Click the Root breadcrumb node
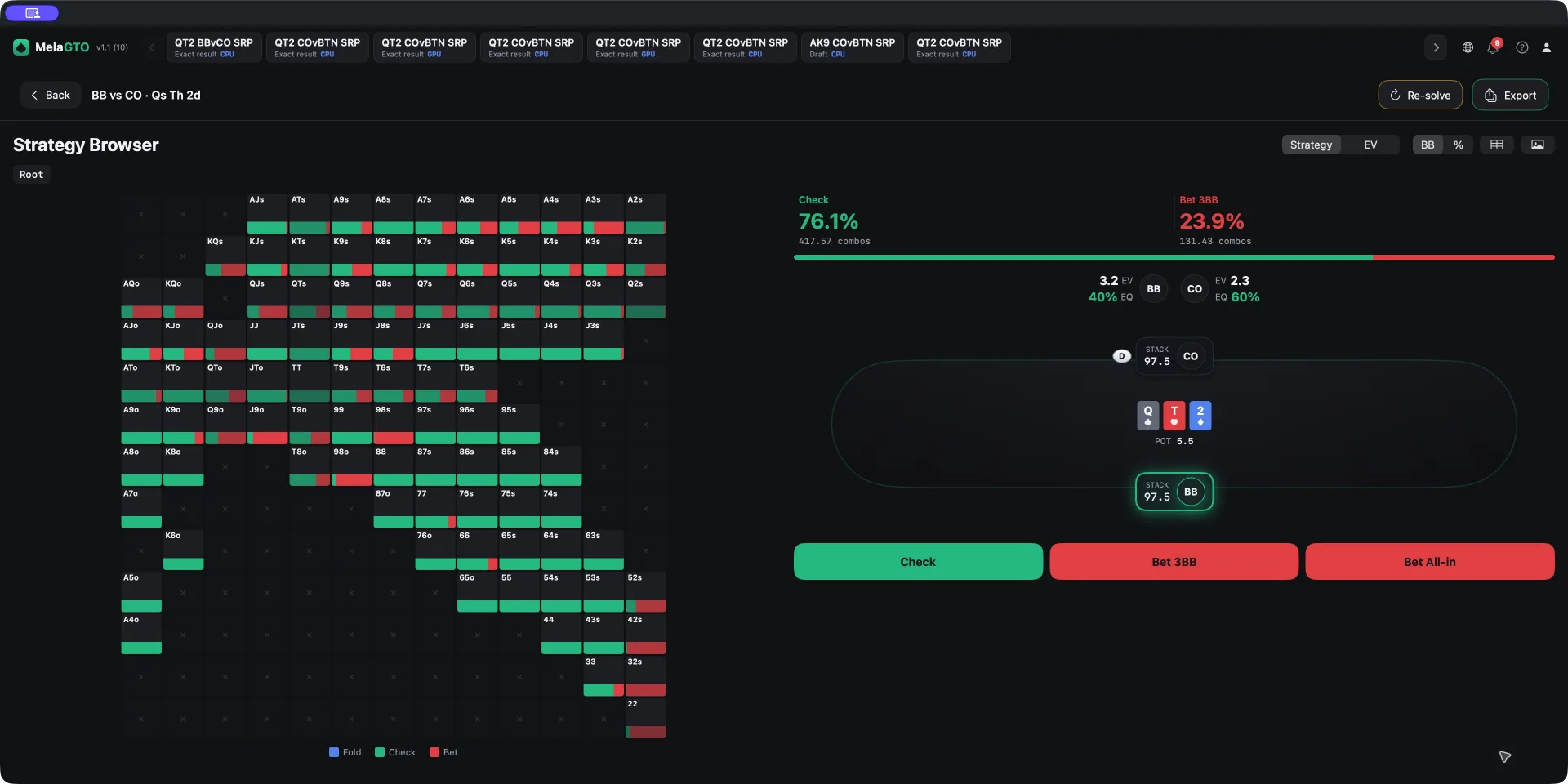Viewport: 1568px width, 784px height. coord(31,175)
